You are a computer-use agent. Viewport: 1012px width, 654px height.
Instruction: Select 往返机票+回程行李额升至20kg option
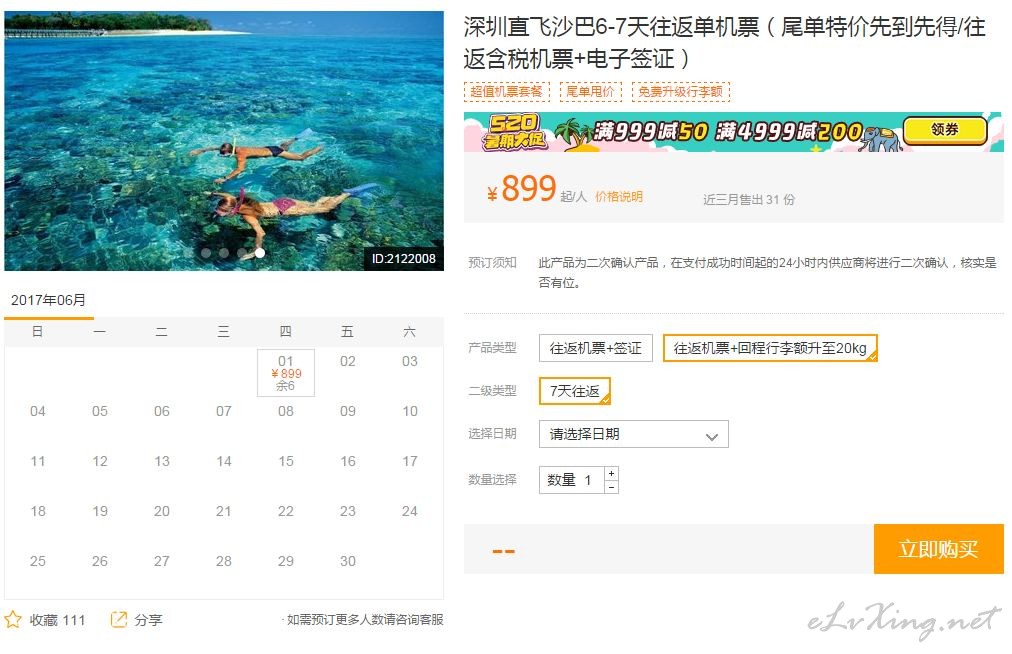click(x=770, y=348)
